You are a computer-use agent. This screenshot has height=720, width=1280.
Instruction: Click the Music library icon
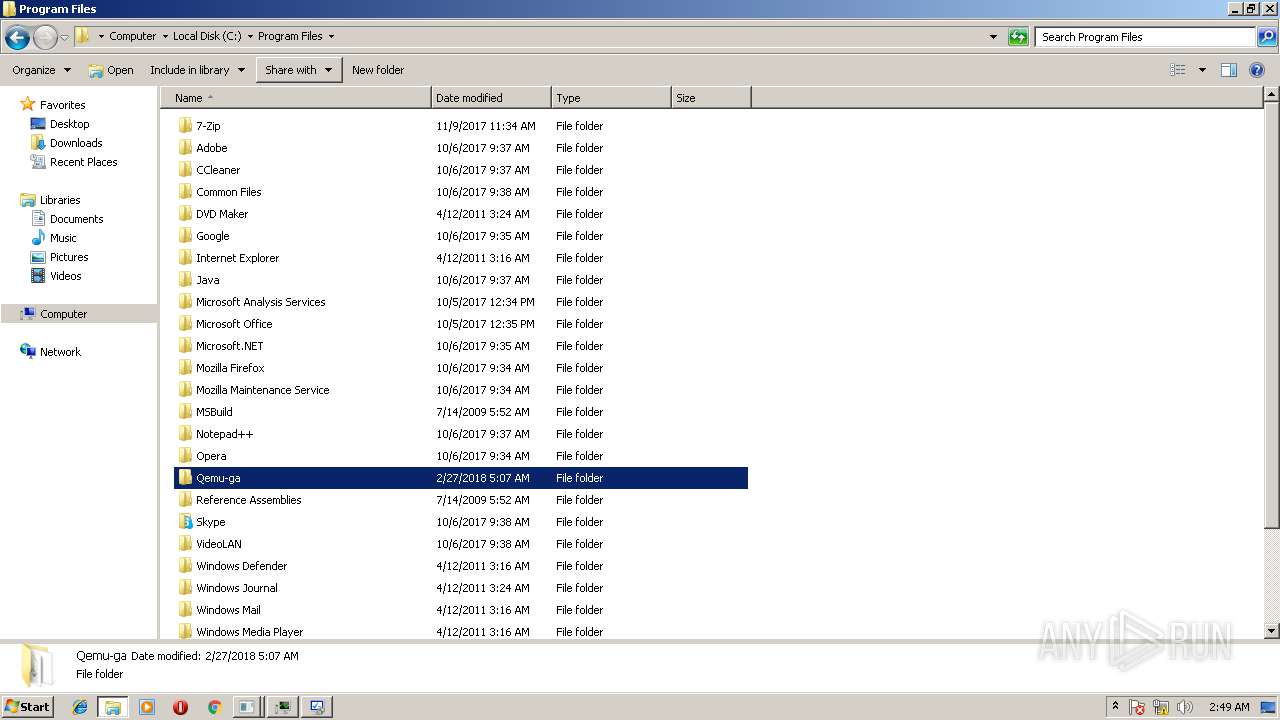(x=38, y=238)
